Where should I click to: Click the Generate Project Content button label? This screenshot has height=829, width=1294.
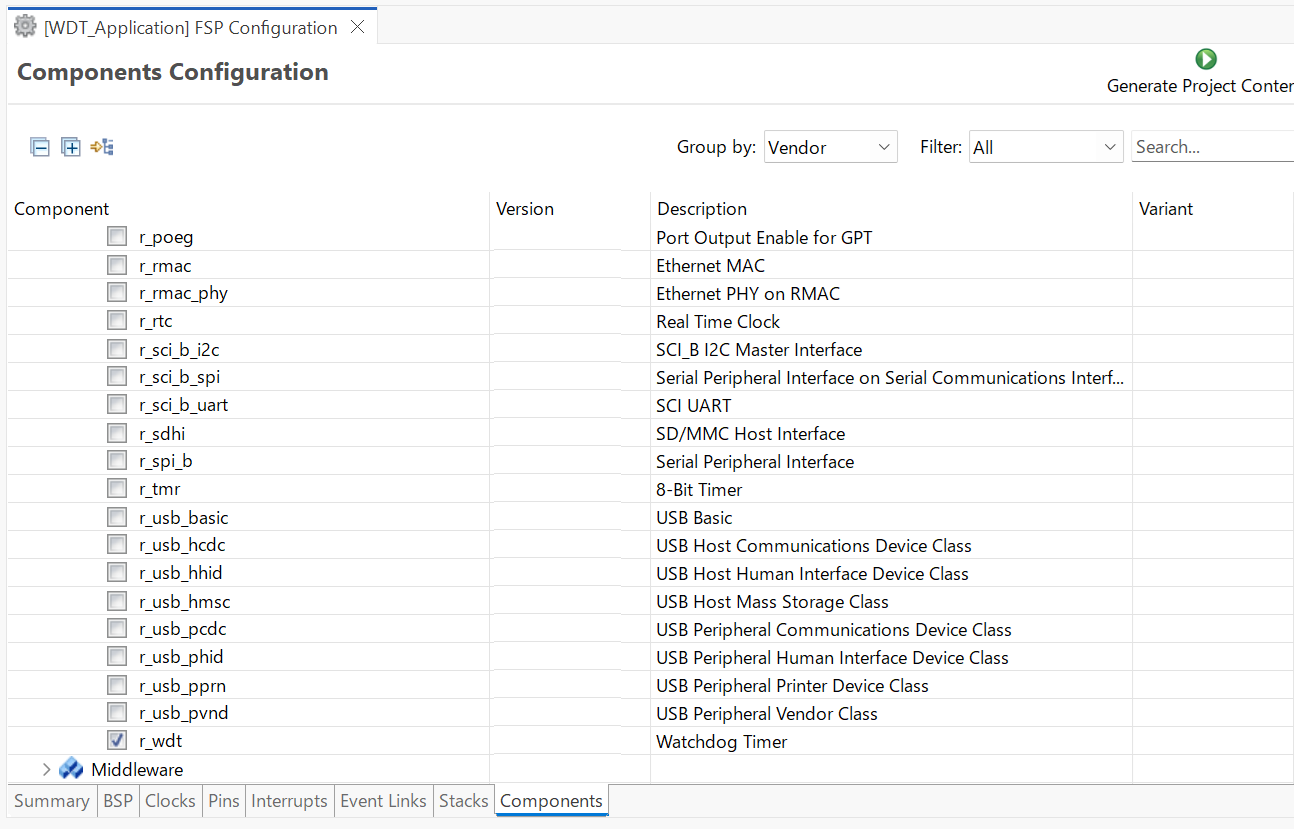point(1200,86)
